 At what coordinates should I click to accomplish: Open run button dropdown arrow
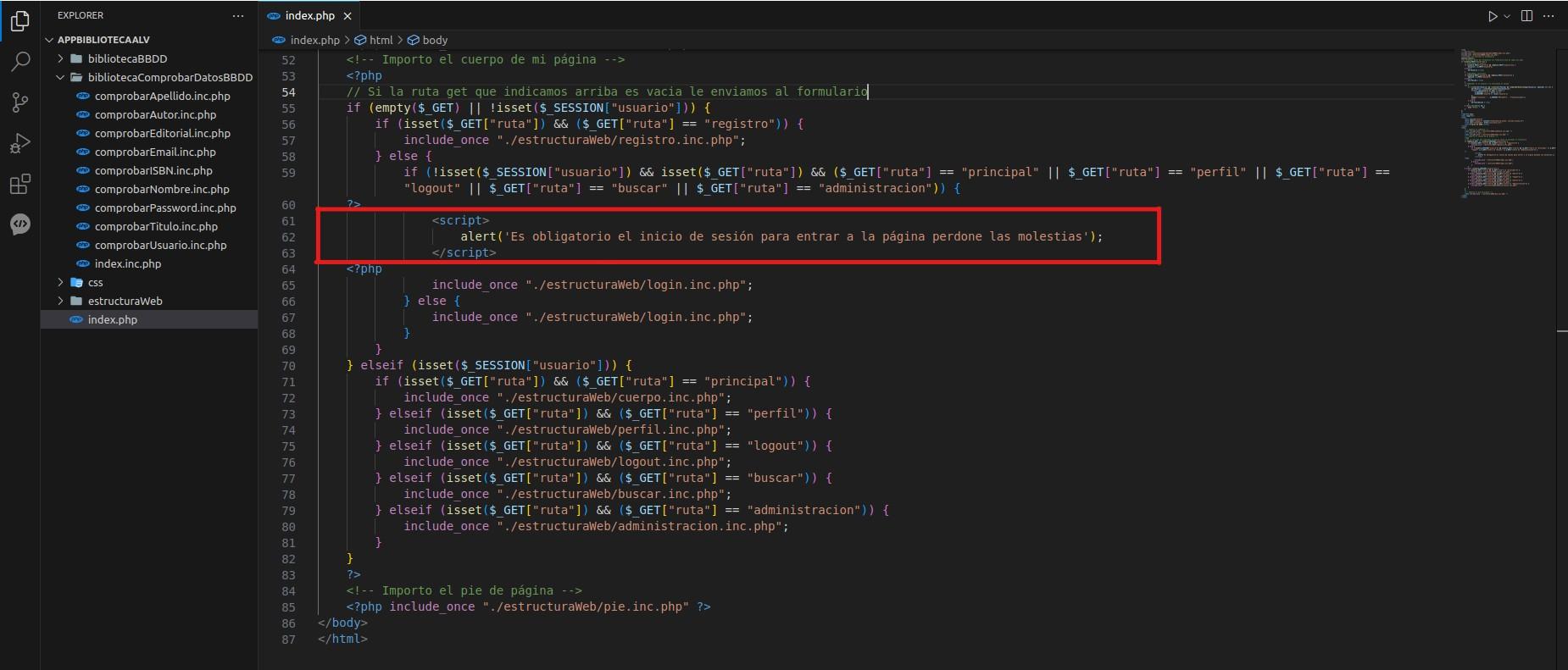tap(1507, 16)
